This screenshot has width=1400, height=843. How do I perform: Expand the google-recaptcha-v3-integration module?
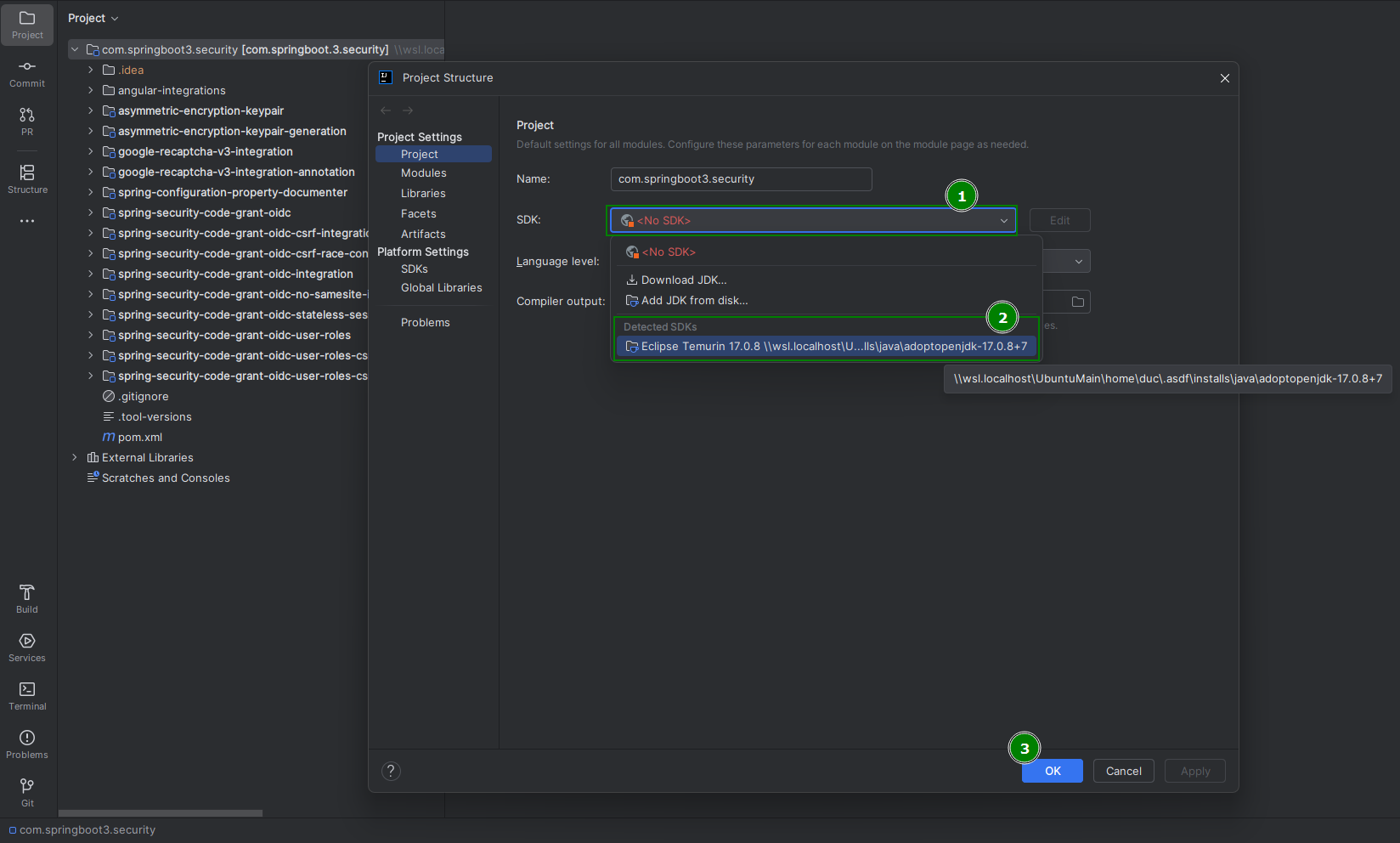pyautogui.click(x=91, y=151)
